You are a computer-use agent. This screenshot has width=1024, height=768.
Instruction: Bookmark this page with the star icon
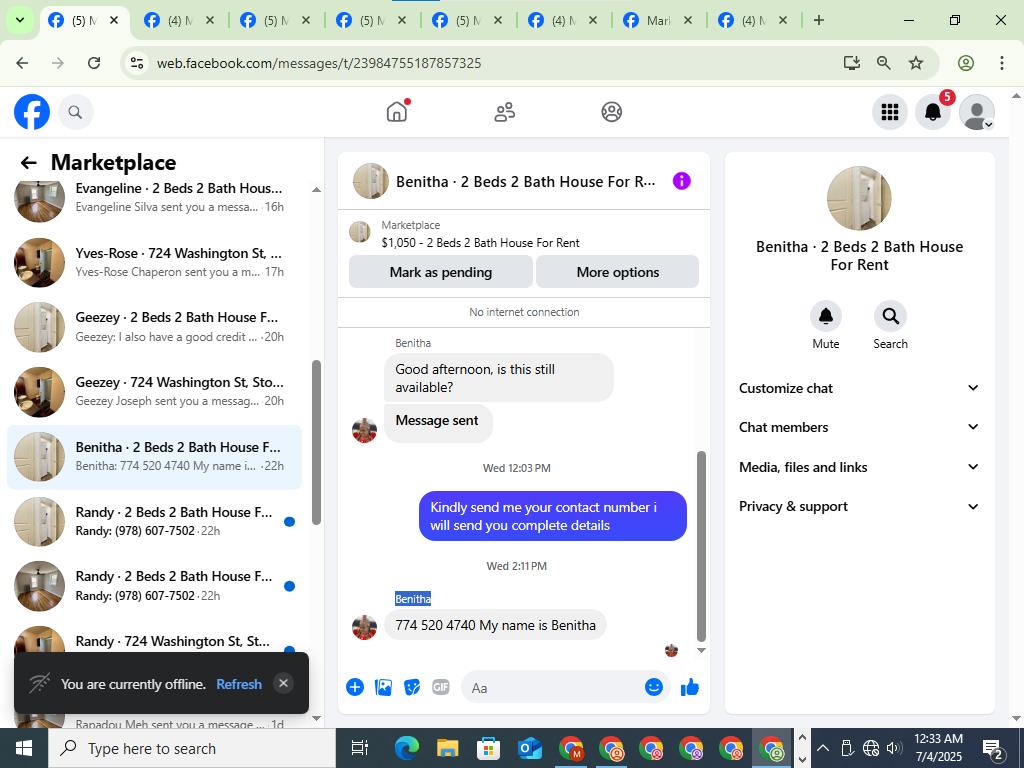tap(916, 63)
